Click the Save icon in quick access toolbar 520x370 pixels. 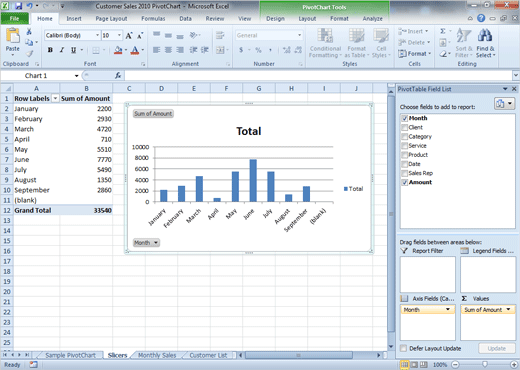(x=18, y=6)
